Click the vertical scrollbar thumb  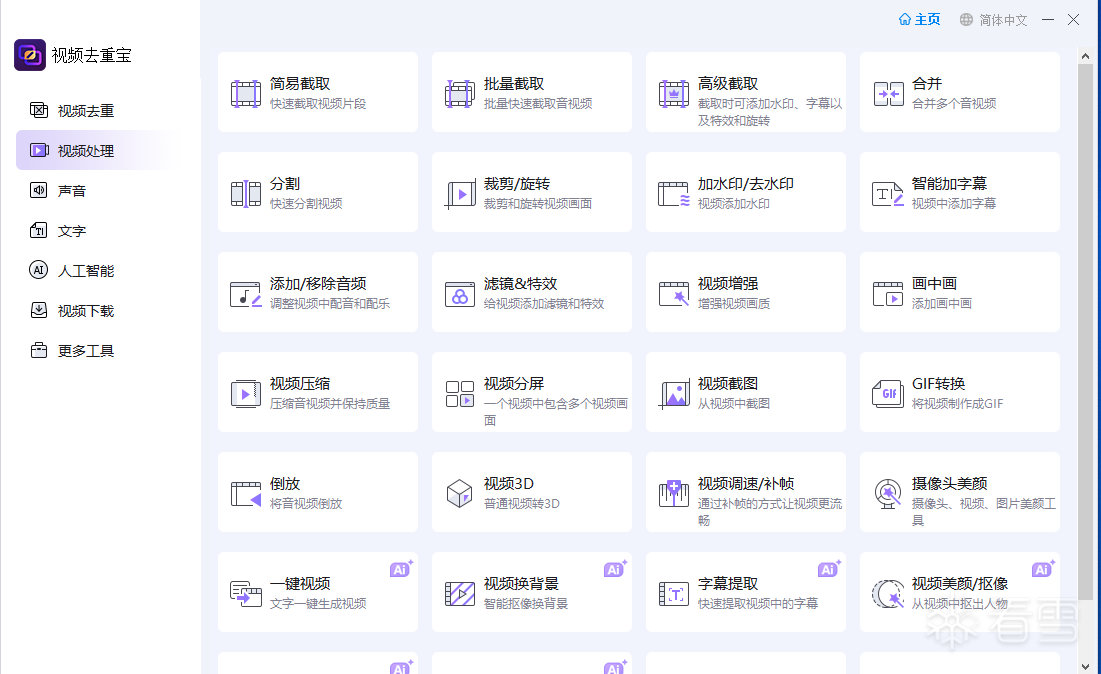[x=1086, y=330]
